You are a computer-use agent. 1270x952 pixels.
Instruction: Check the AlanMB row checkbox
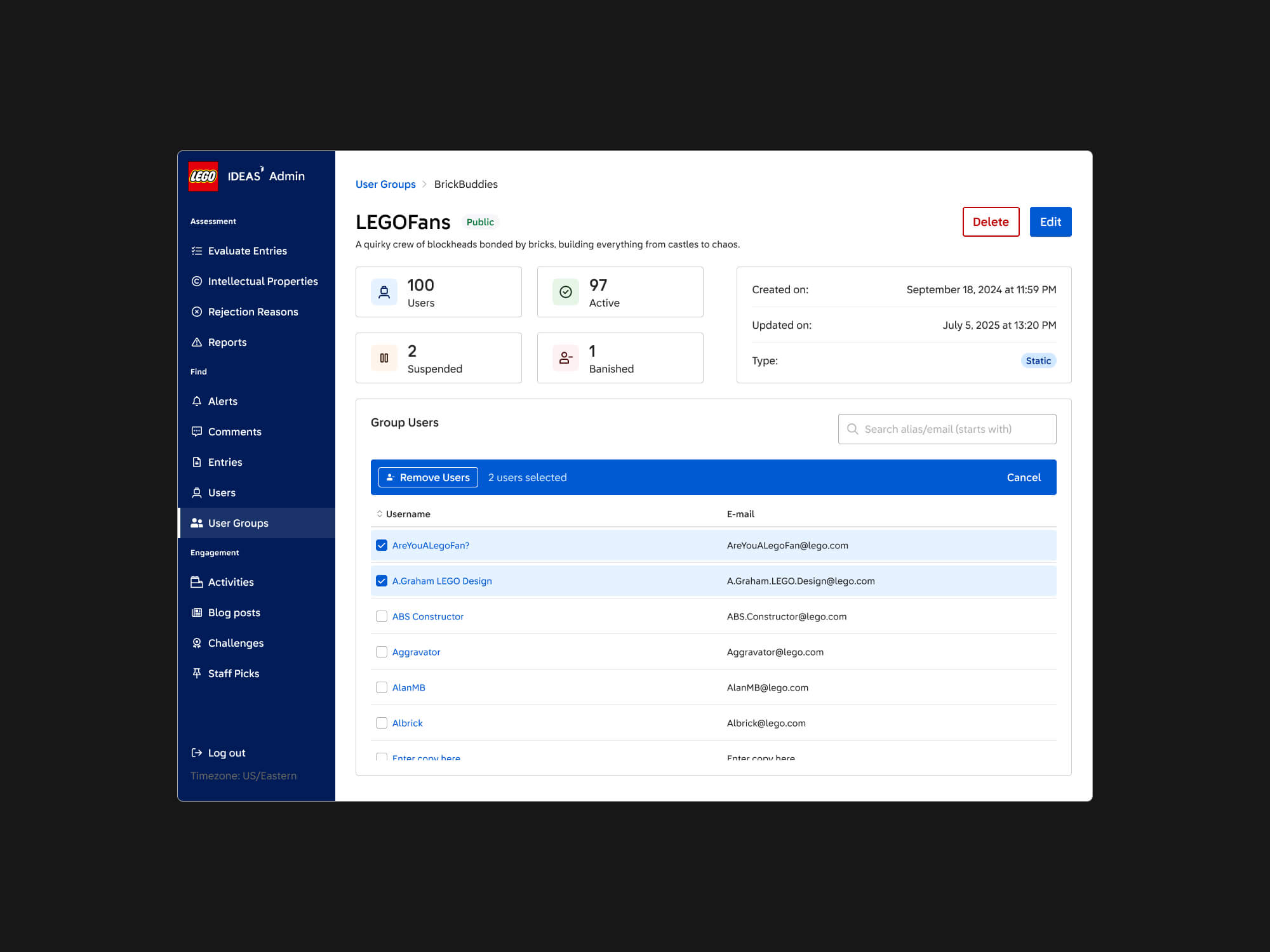coord(382,687)
